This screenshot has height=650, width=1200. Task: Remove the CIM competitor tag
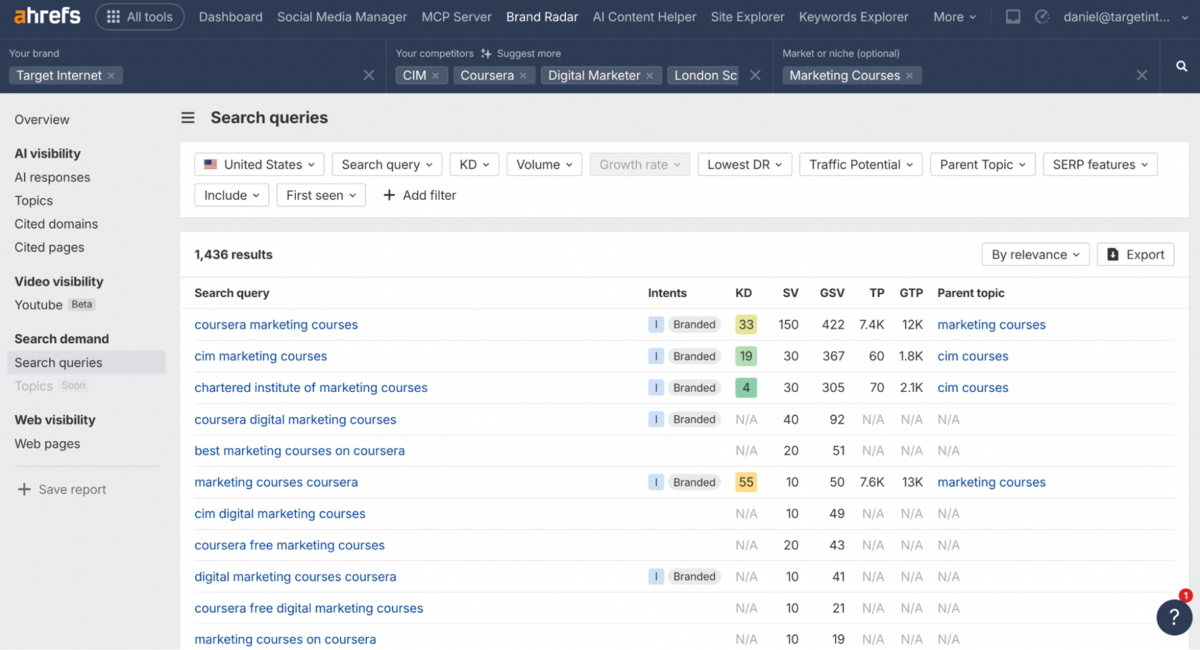click(x=435, y=76)
